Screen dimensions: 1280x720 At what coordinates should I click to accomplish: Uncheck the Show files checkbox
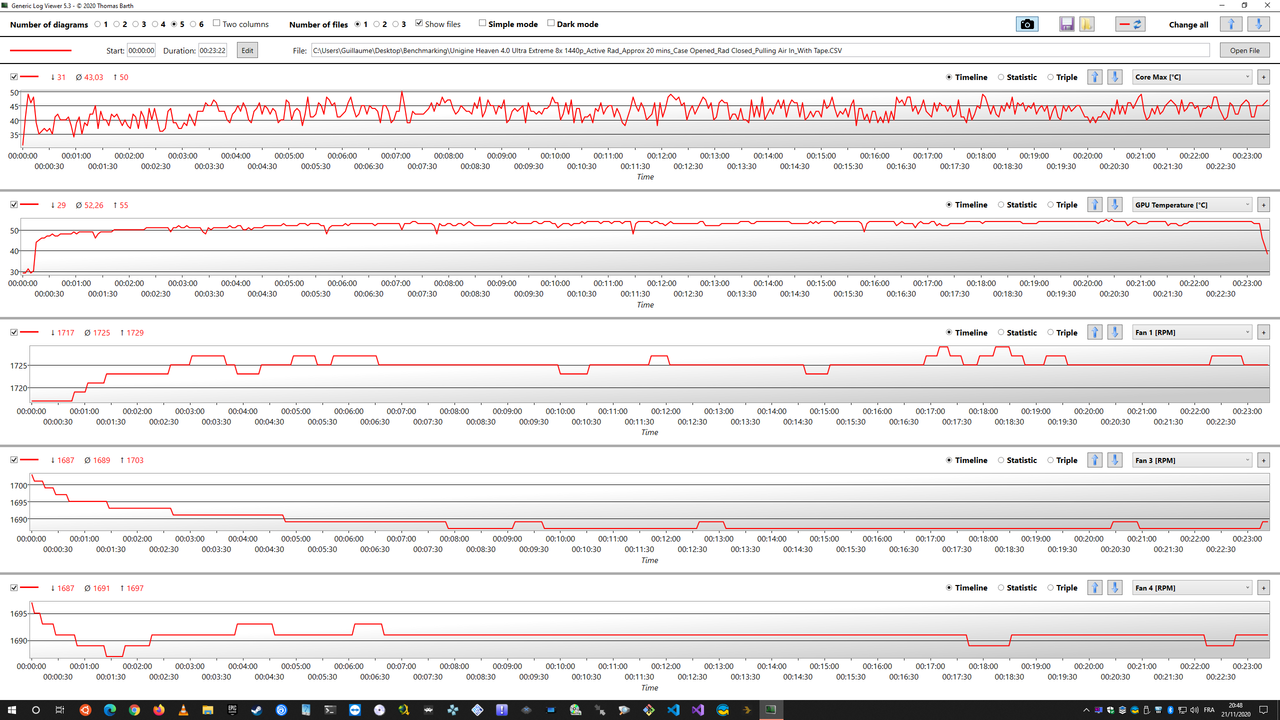pyautogui.click(x=419, y=24)
